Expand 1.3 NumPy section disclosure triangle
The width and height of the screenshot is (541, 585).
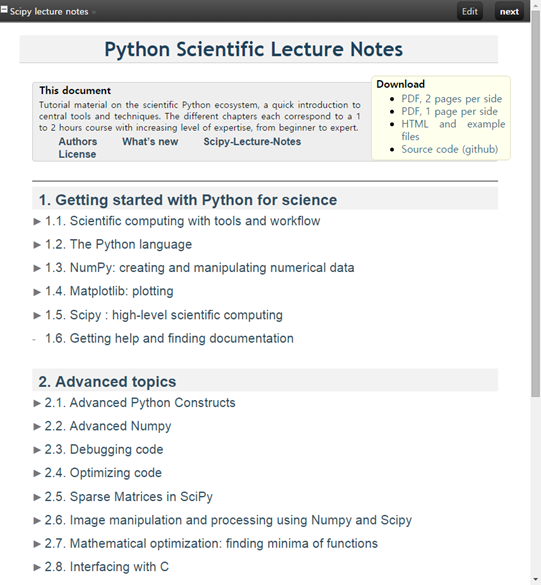[37, 268]
